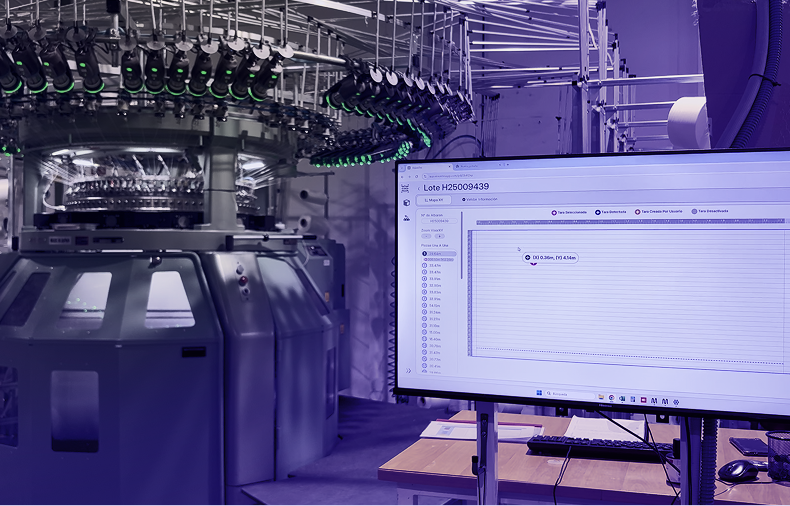Switch to the Mapa XY tab
This screenshot has height=506, width=790.
point(433,200)
